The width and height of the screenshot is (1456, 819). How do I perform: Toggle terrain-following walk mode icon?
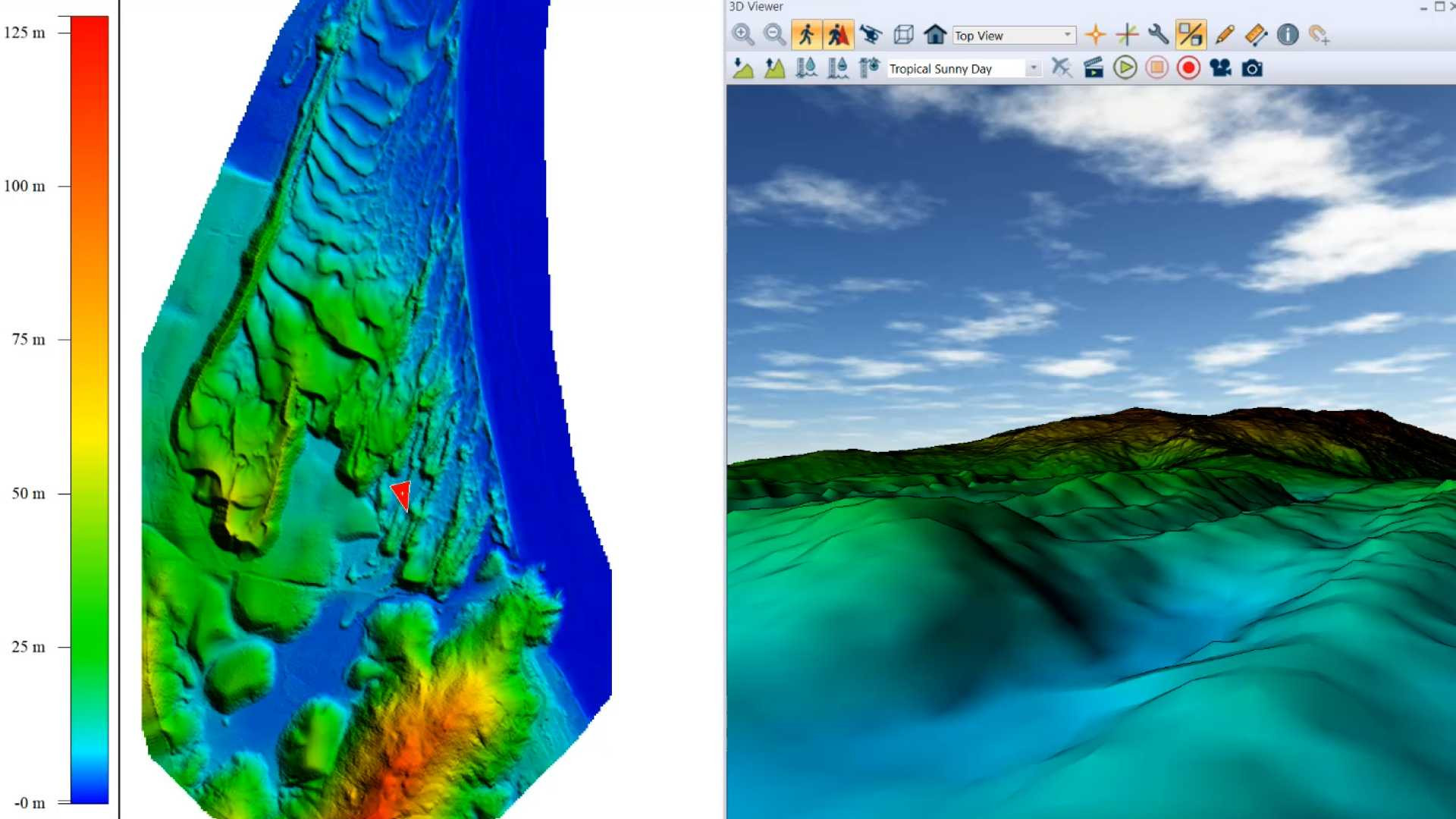(838, 35)
